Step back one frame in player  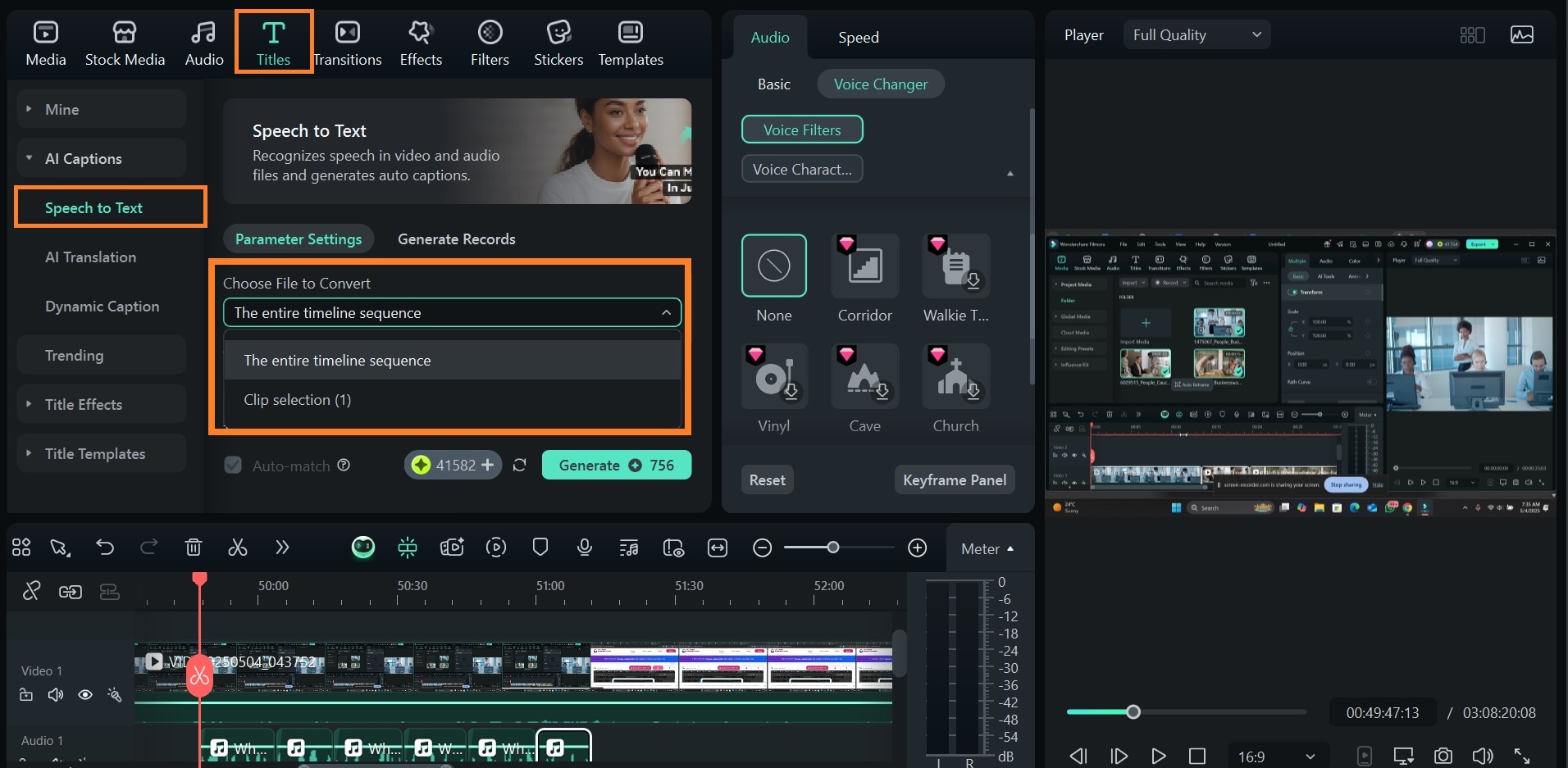coord(1078,756)
